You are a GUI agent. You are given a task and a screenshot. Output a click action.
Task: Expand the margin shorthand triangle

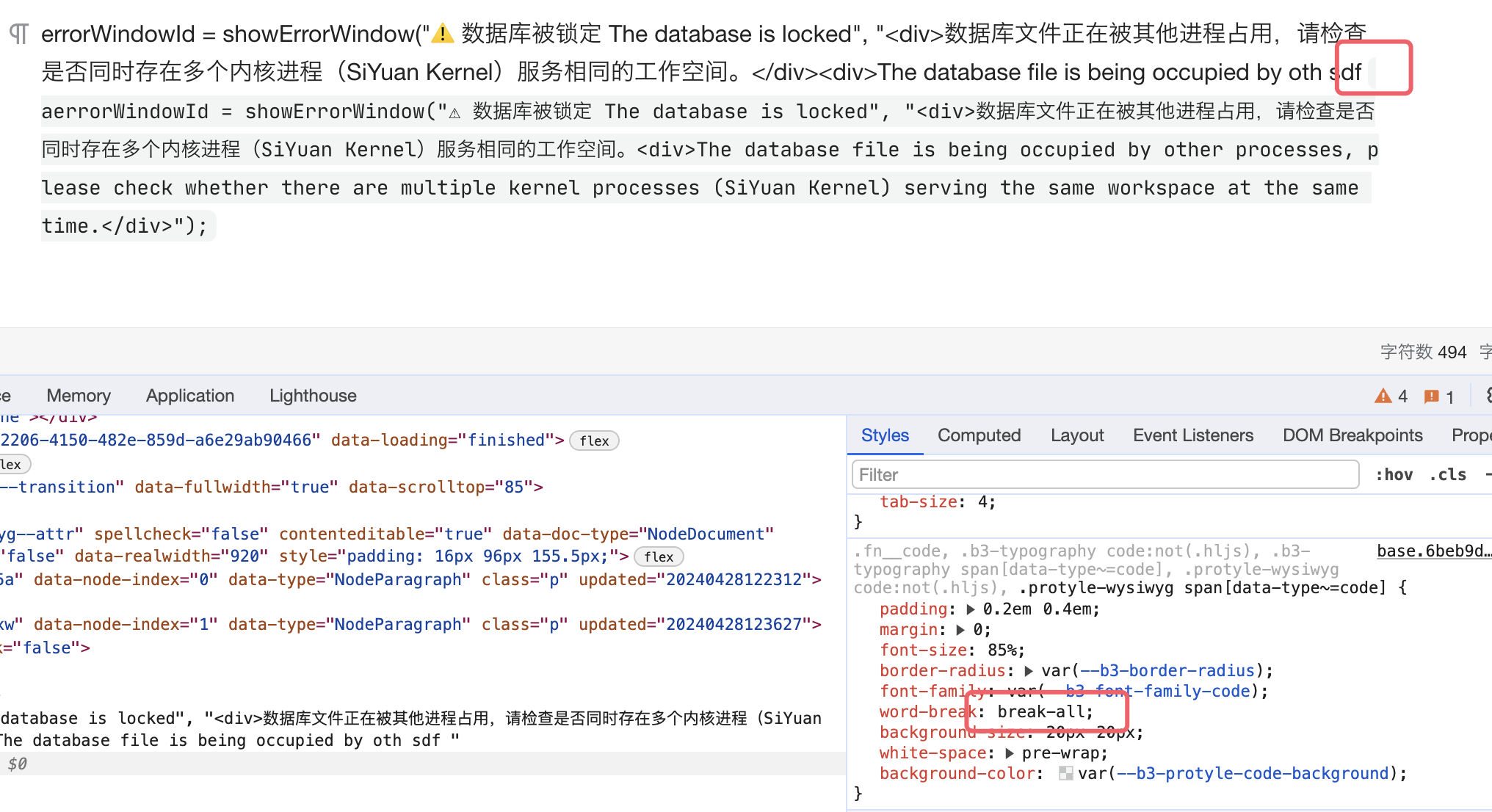(x=961, y=630)
